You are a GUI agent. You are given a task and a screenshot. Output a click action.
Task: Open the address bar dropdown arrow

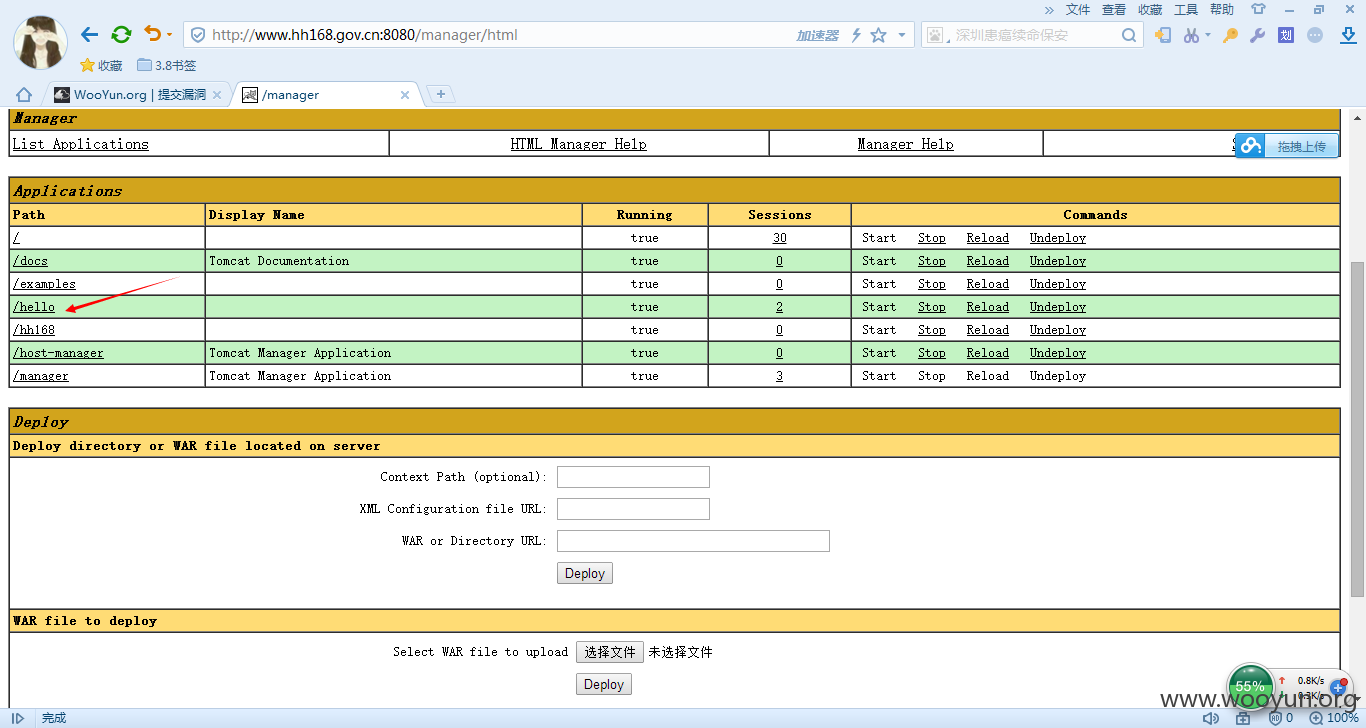pyautogui.click(x=902, y=35)
